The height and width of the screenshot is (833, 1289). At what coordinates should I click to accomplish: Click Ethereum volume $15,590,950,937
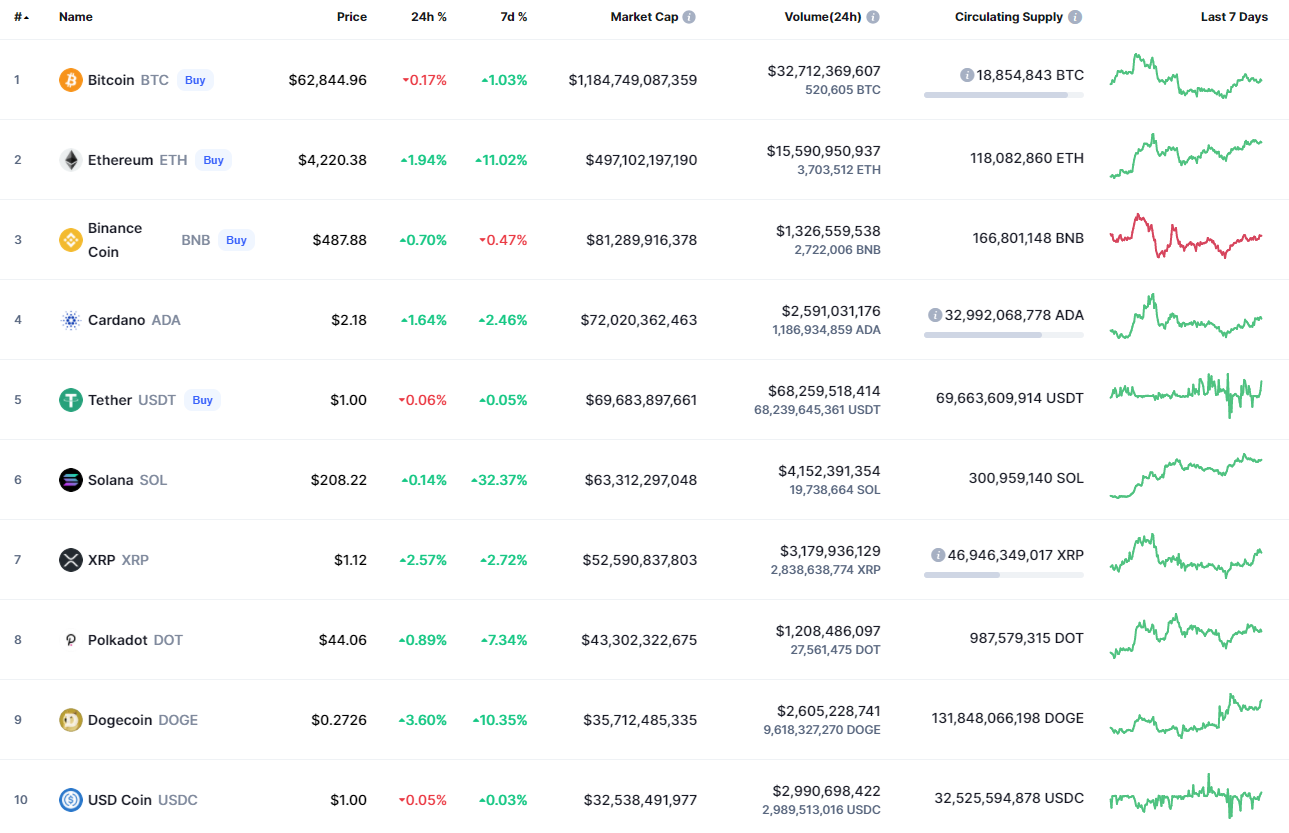pos(824,151)
